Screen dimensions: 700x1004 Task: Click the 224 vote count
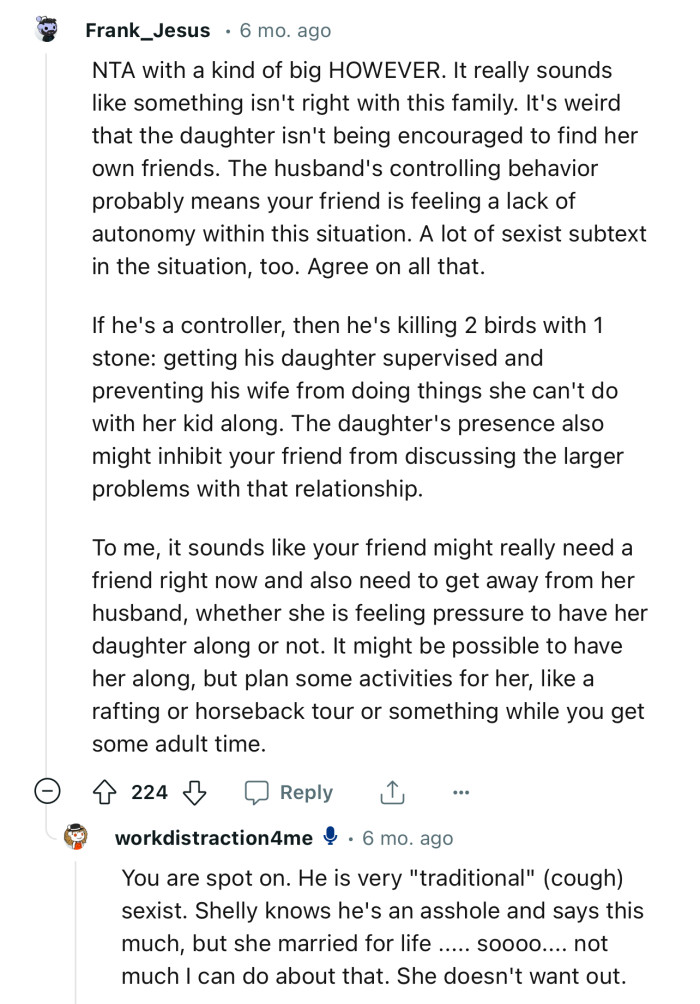(150, 792)
